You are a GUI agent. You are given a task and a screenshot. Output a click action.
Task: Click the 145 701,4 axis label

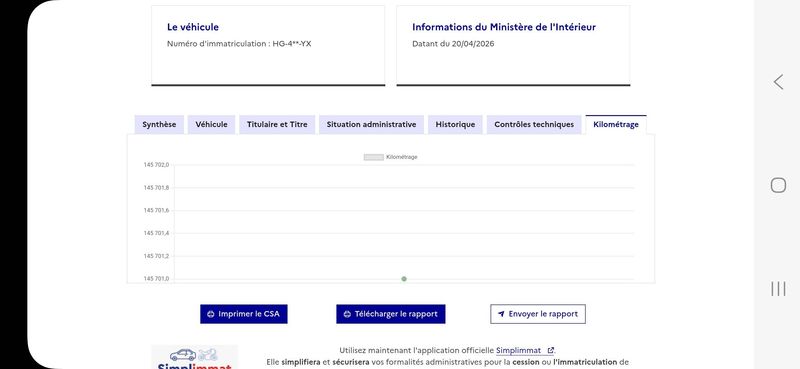coord(156,233)
